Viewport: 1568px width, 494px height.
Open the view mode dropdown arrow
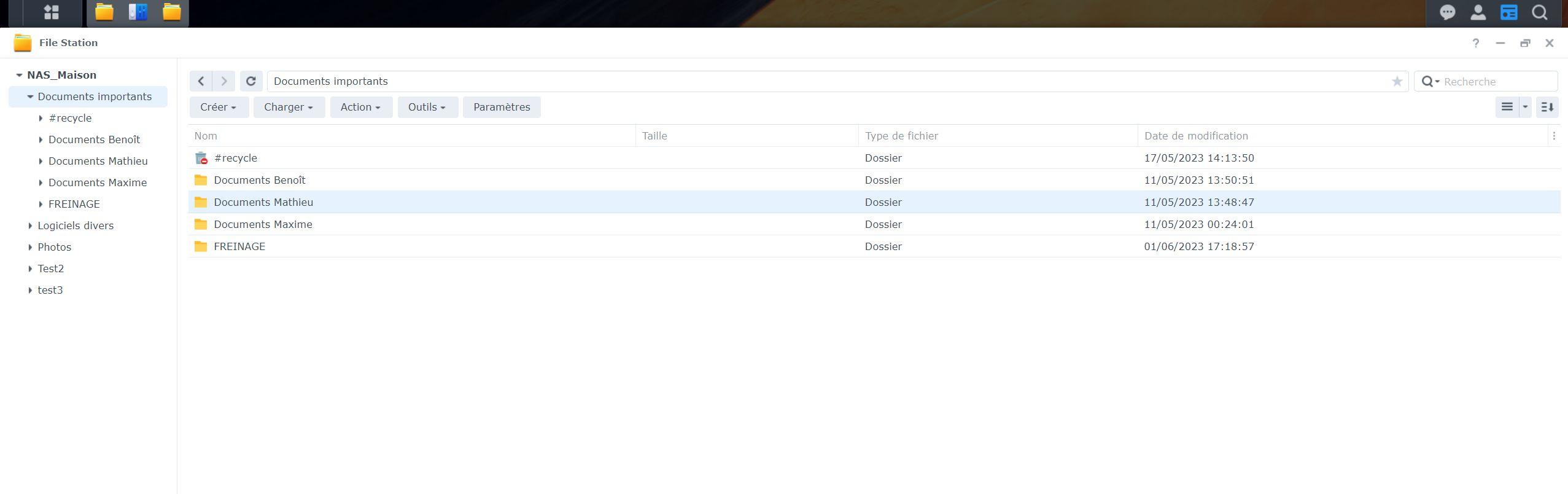tap(1525, 107)
